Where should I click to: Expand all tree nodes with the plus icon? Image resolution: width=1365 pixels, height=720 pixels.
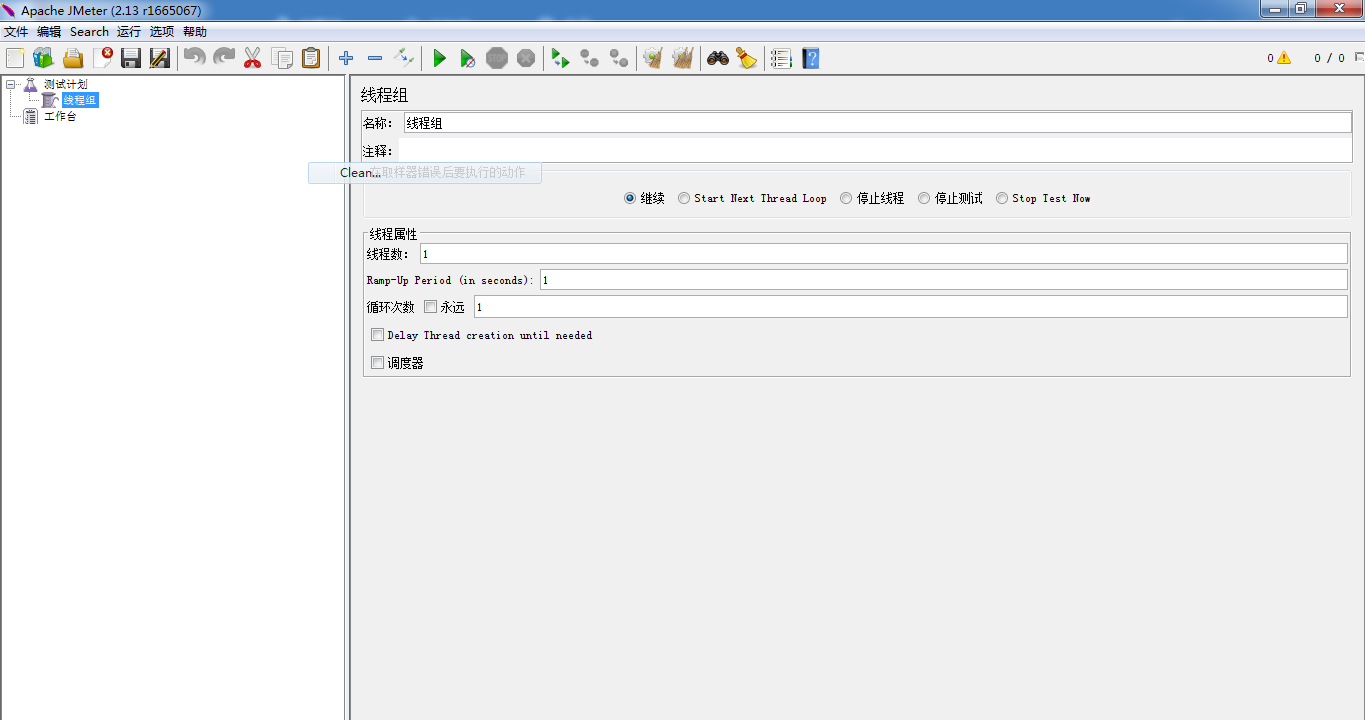coord(346,58)
